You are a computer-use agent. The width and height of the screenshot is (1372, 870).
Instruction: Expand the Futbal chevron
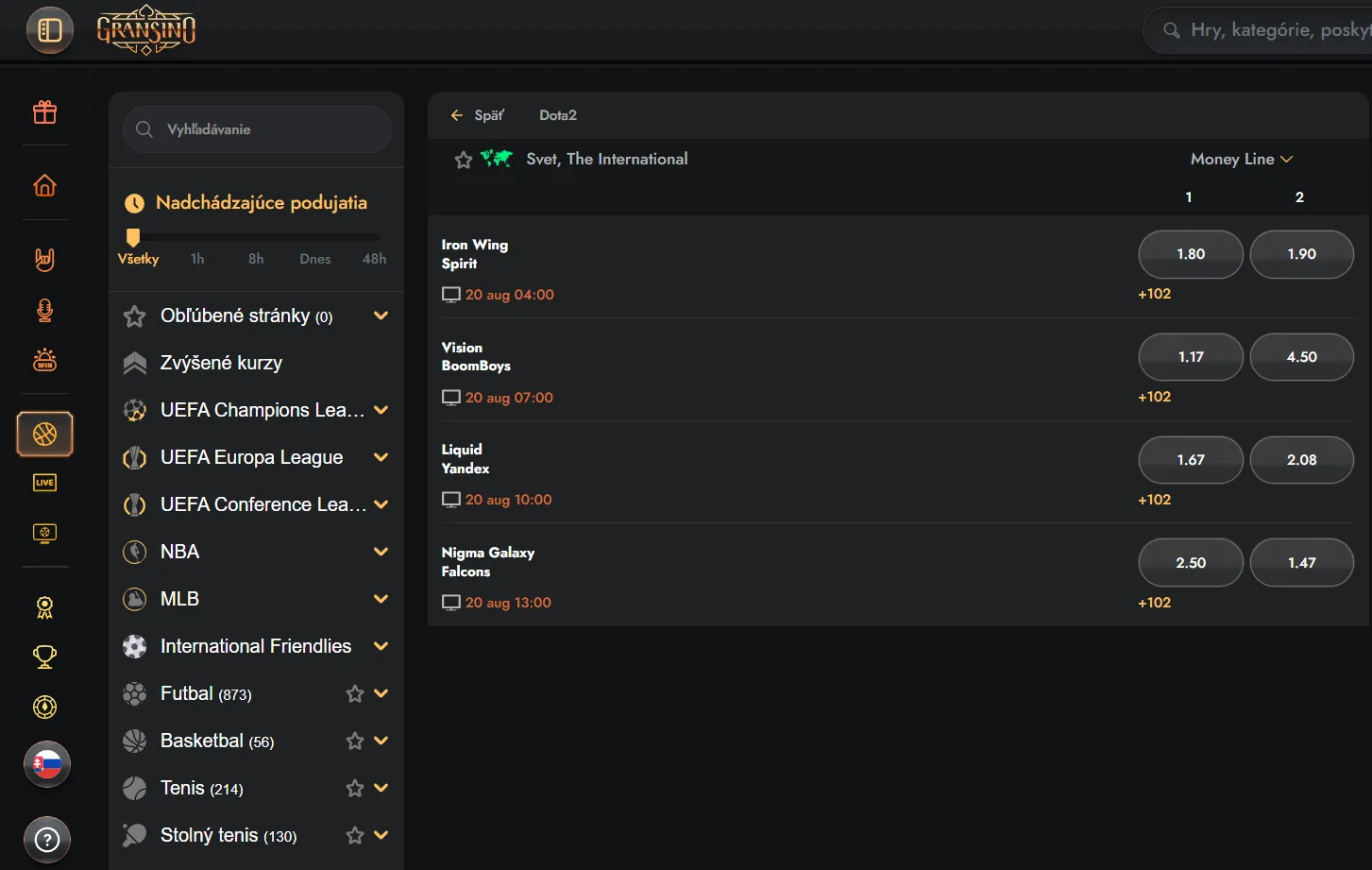[381, 693]
